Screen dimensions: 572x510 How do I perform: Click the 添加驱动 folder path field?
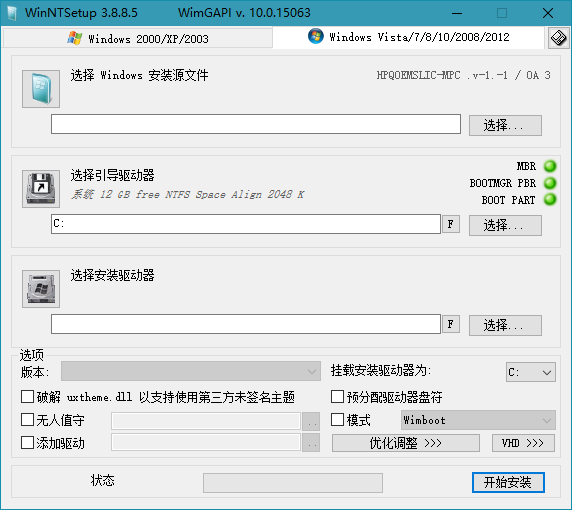(x=206, y=442)
